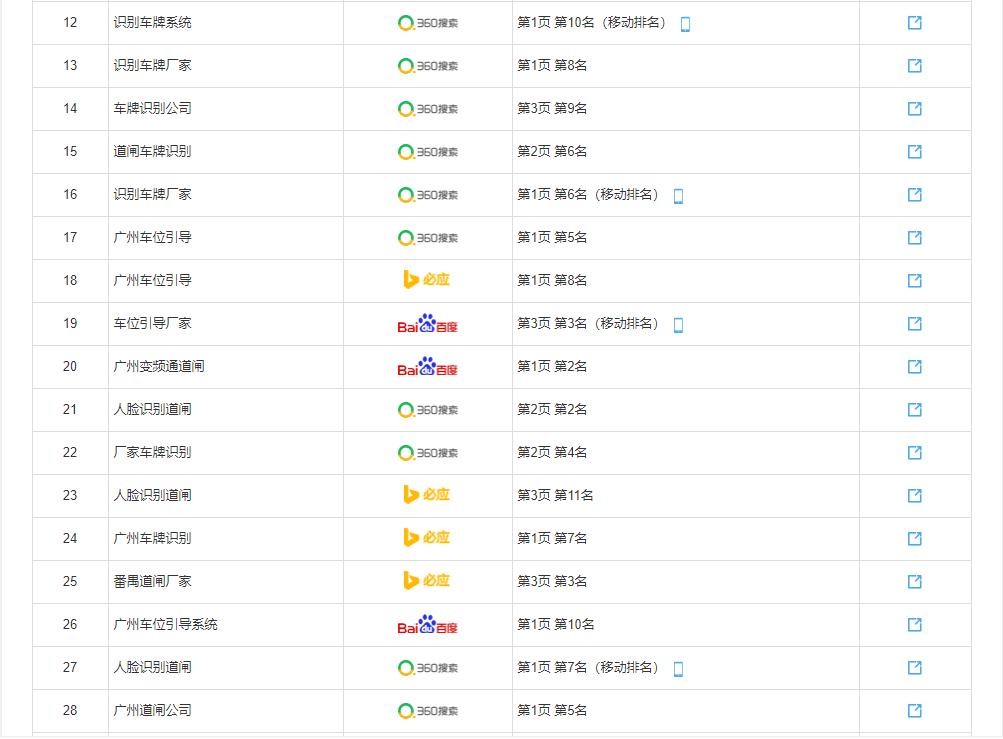
Task: Click the 百度 logo for 广州变频通道闸
Action: coord(427,366)
